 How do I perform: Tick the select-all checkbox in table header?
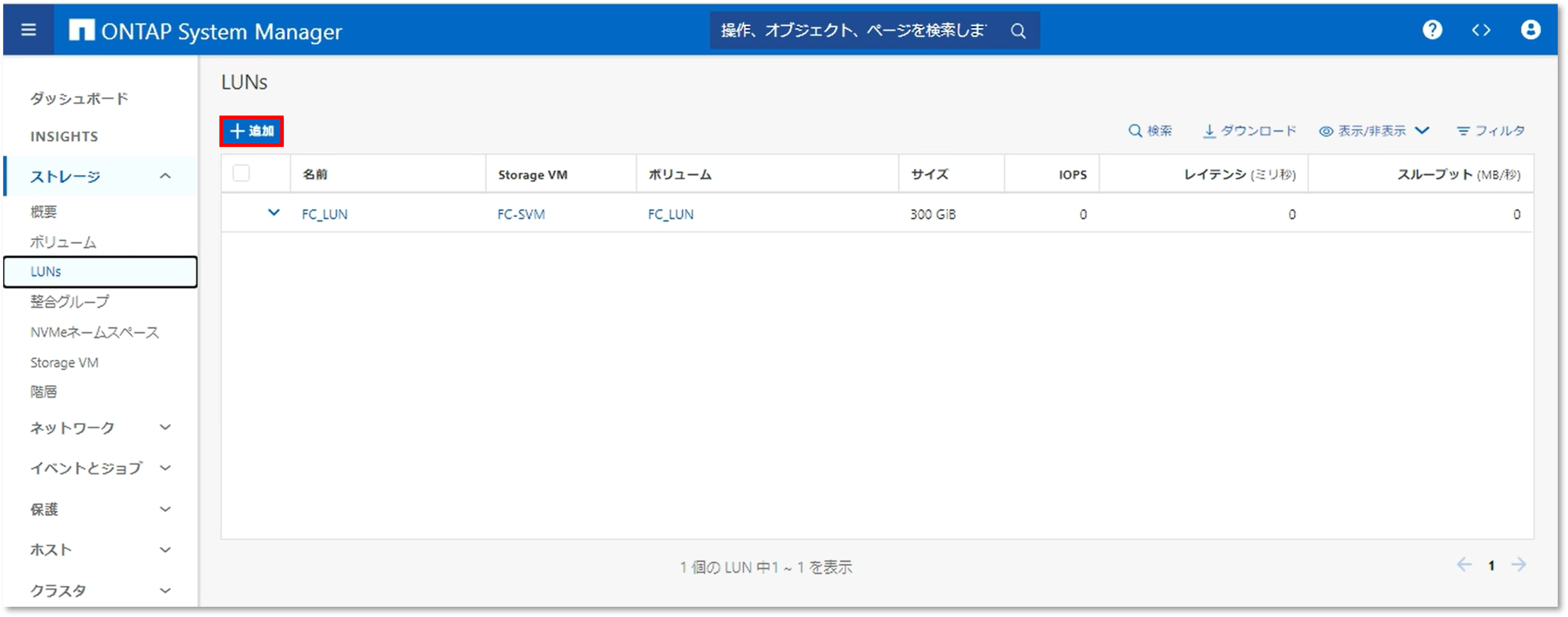click(x=241, y=174)
